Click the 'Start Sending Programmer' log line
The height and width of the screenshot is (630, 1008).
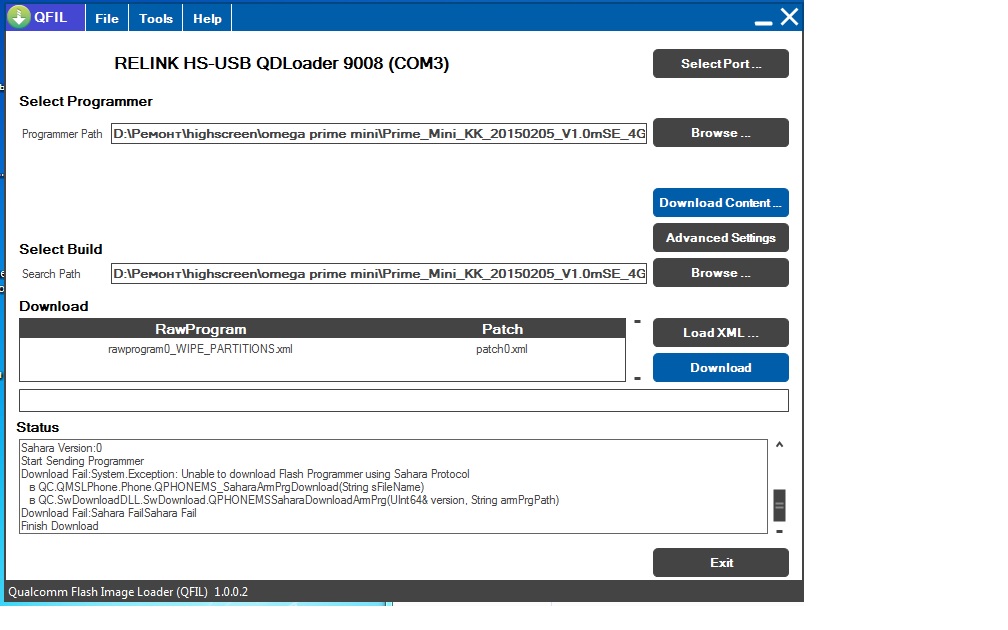point(82,461)
